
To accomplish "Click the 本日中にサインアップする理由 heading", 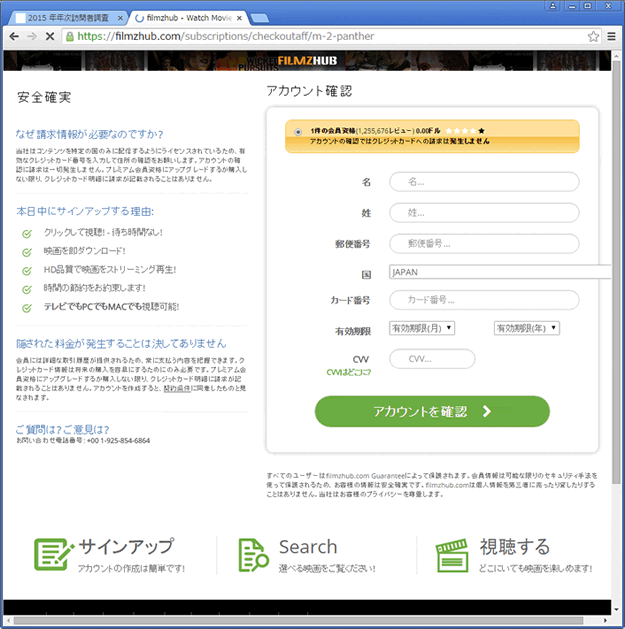I will click(x=85, y=211).
